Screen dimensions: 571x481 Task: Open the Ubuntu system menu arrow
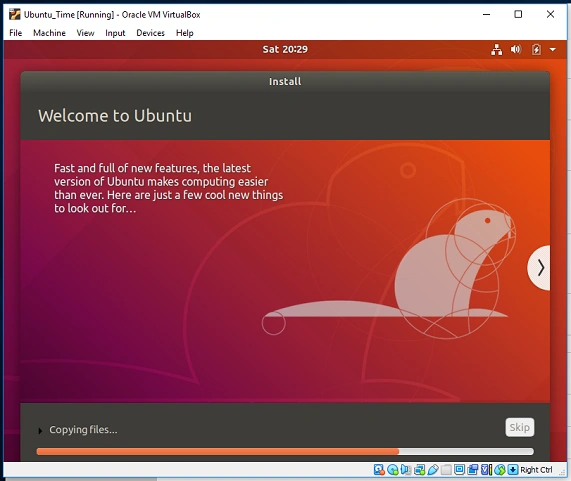pos(553,50)
